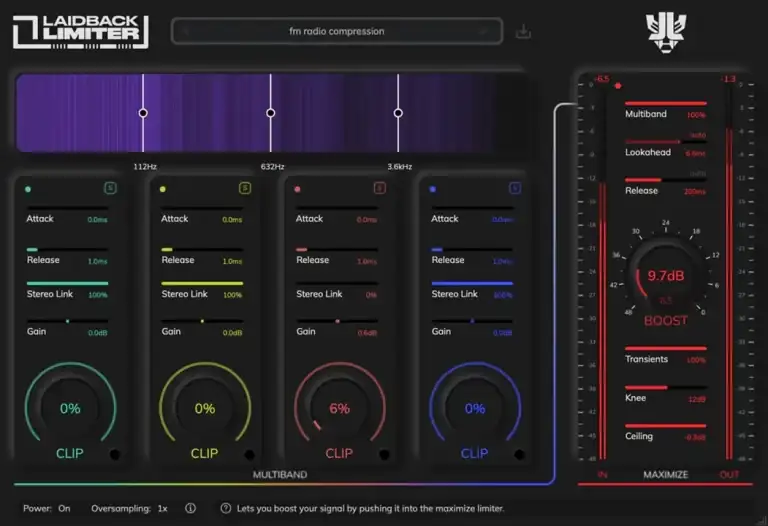The image size is (768, 526).
Task: Toggle the red maximize section power dot
Action: (618, 86)
